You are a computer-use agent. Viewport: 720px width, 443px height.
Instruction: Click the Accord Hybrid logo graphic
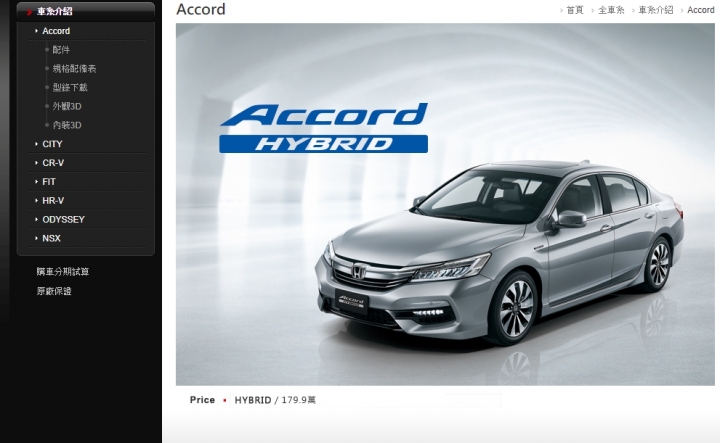[x=324, y=128]
